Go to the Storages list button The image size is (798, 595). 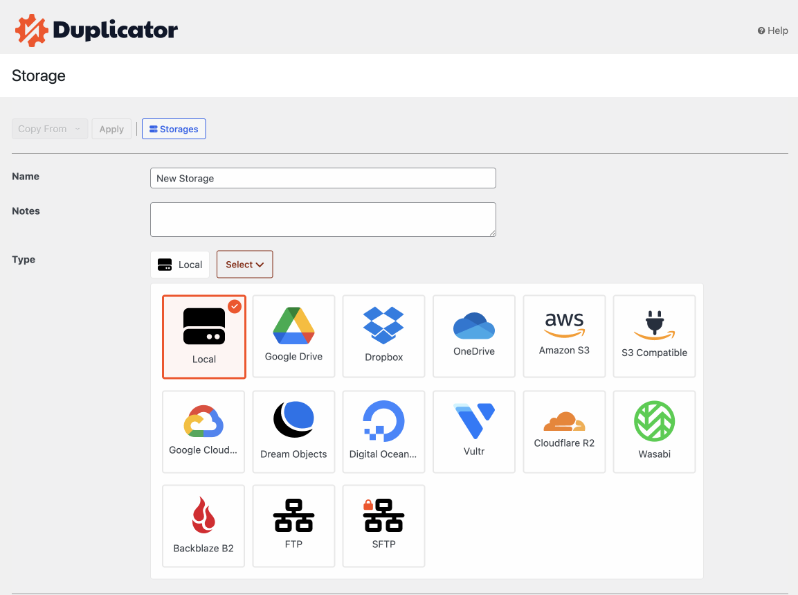pyautogui.click(x=174, y=129)
